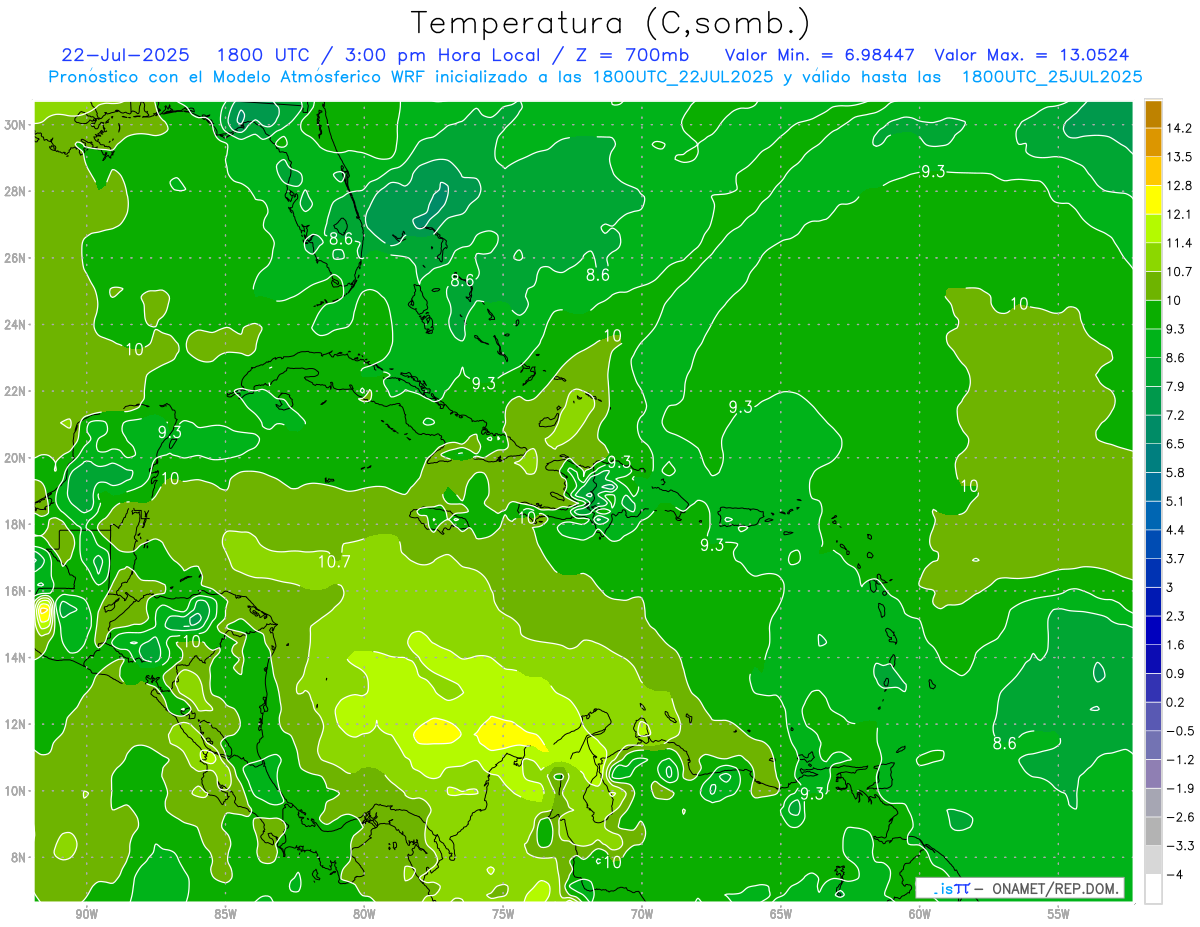Click the 22N latitude axis label
This screenshot has height=927, width=1200.
16,391
